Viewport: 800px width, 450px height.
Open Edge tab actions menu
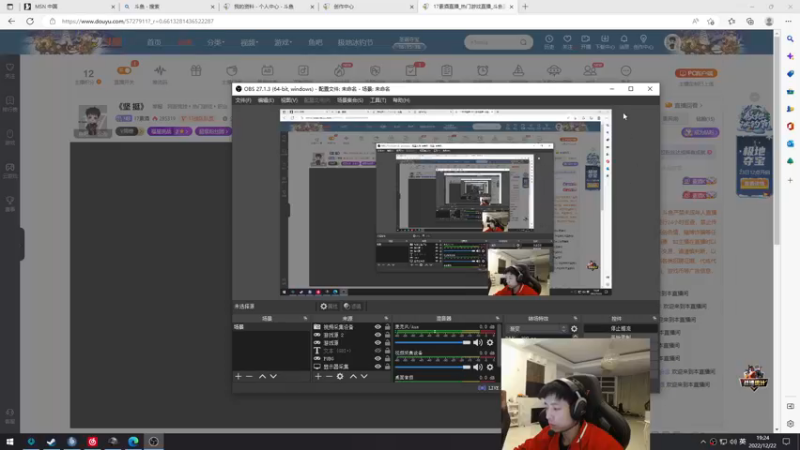point(10,7)
